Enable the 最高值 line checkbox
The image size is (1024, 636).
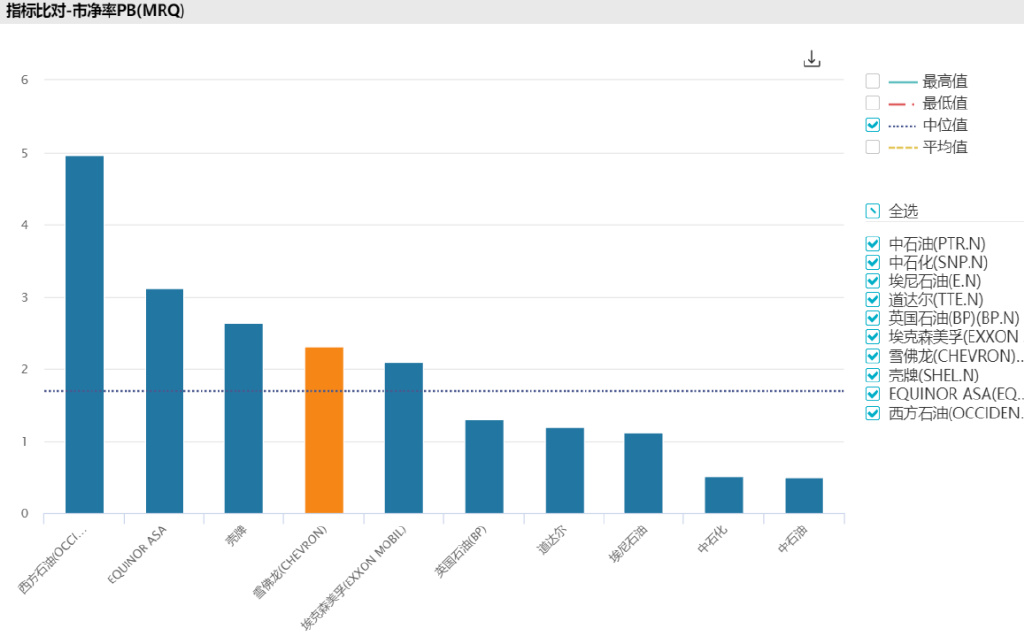[x=872, y=81]
